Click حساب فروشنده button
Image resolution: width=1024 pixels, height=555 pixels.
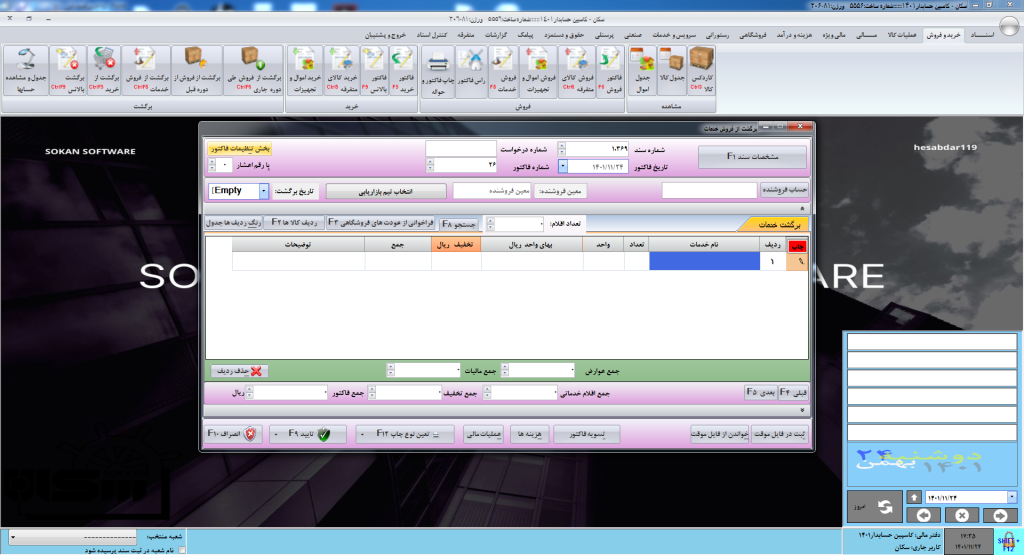coord(784,189)
